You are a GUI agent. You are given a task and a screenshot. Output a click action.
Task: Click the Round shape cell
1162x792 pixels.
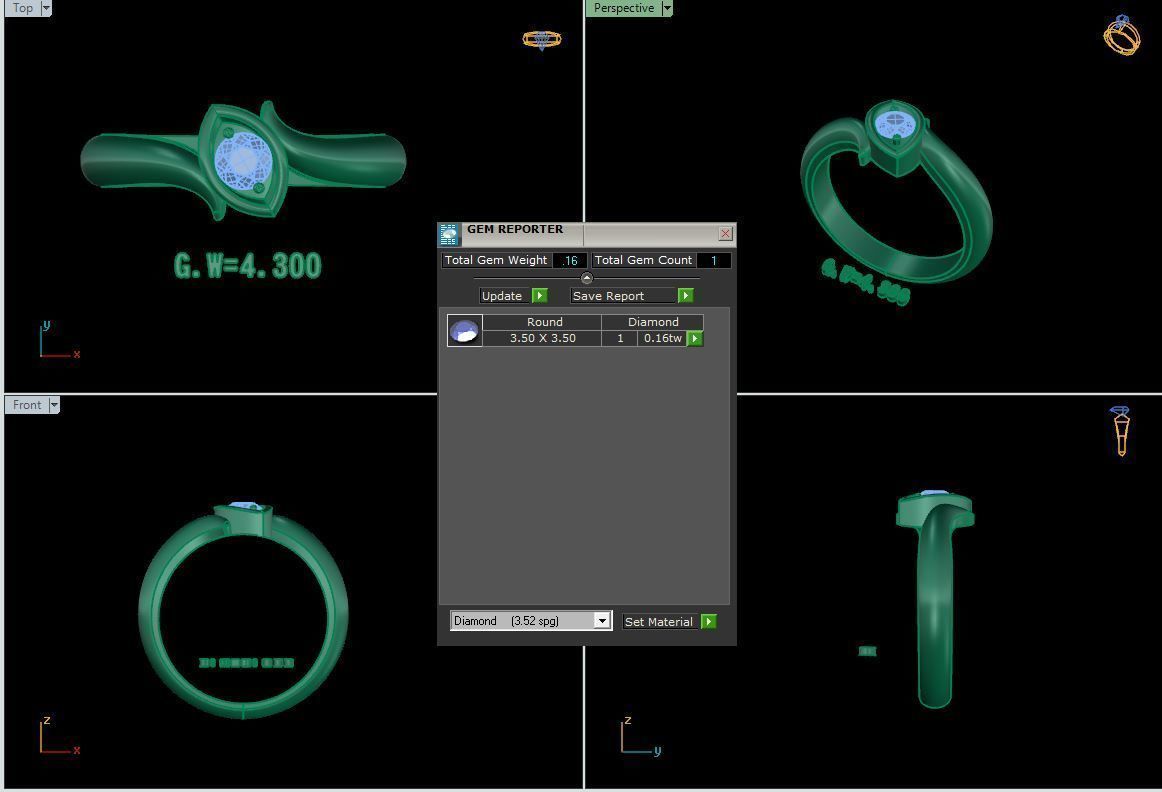542,322
